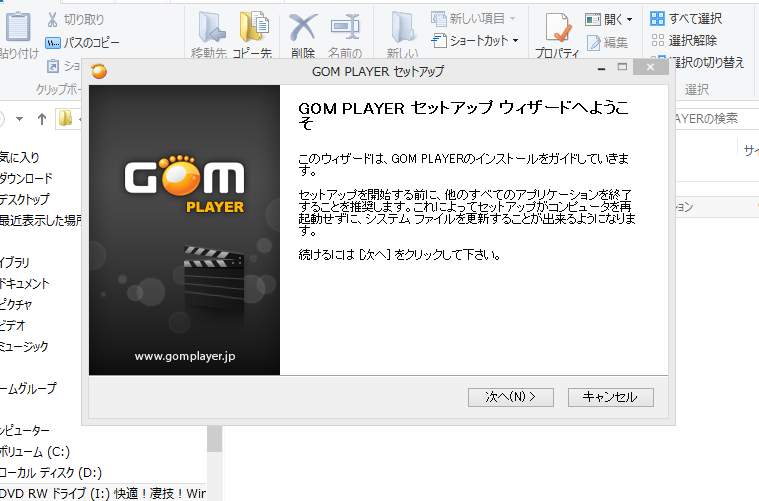Click the Explorer paste (貼り付け) icon

click(18, 28)
